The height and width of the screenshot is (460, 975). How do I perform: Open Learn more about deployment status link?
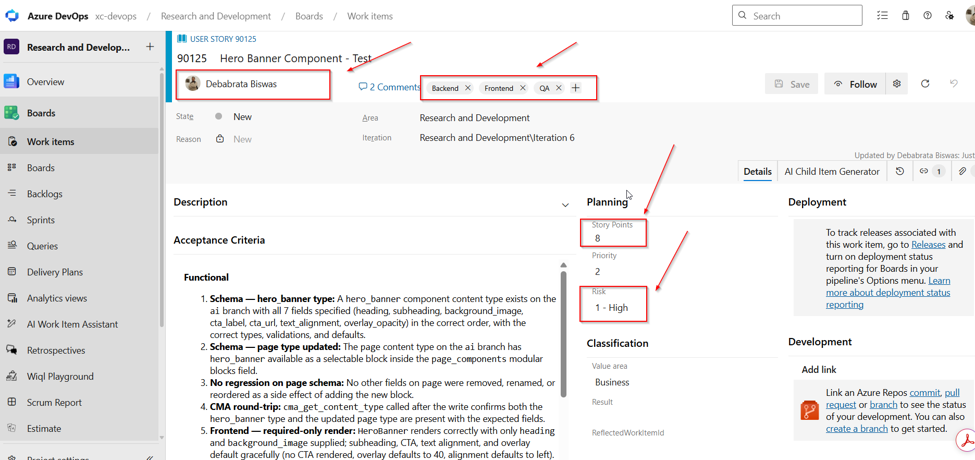point(888,293)
